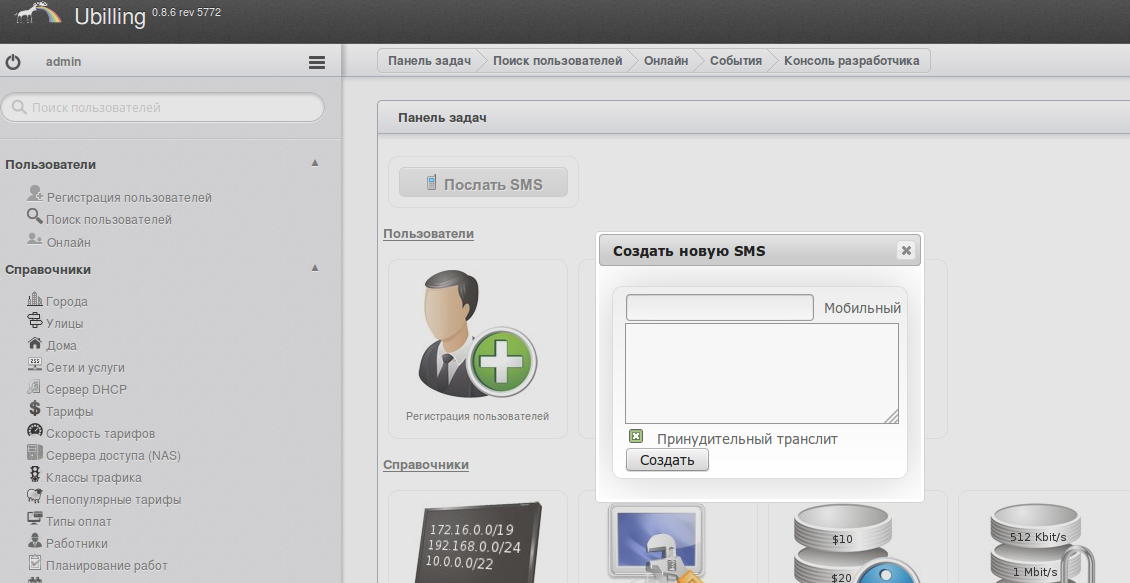Click the Города buildings icon

[35, 298]
